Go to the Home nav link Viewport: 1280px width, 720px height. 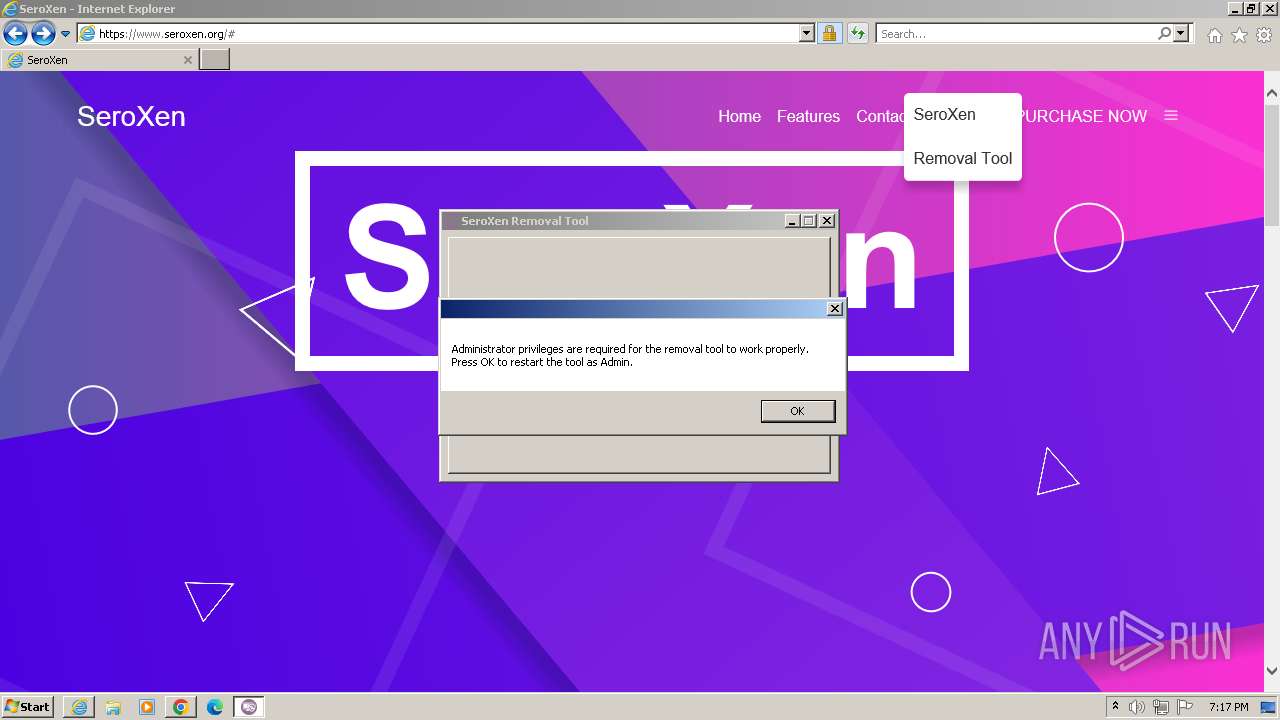pyautogui.click(x=739, y=116)
